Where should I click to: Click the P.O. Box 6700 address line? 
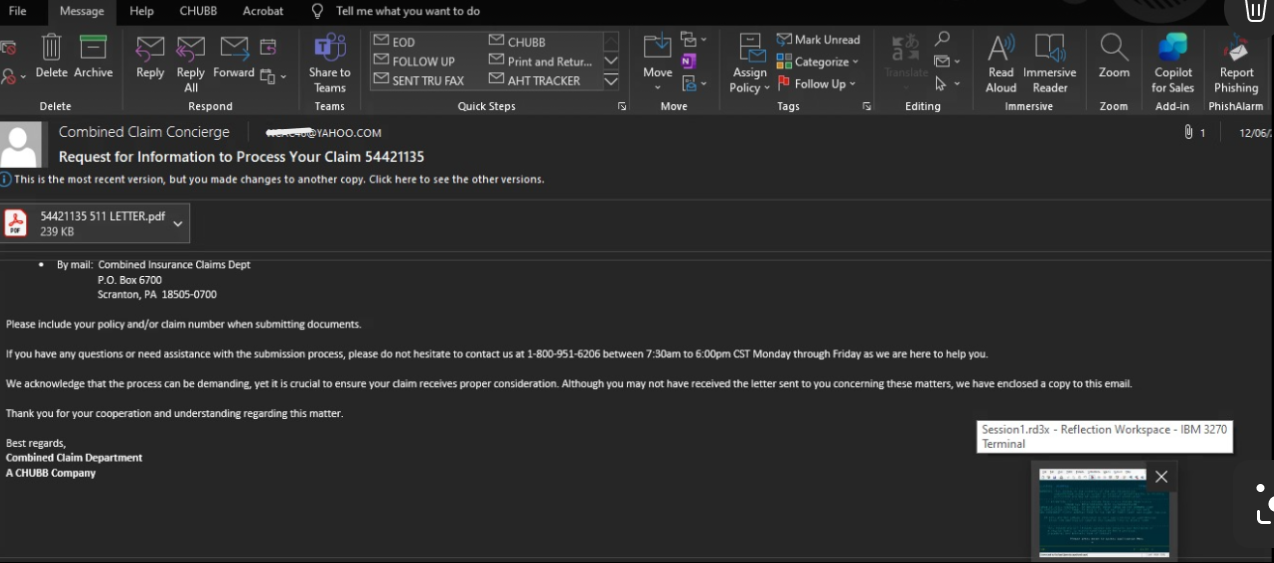click(129, 280)
